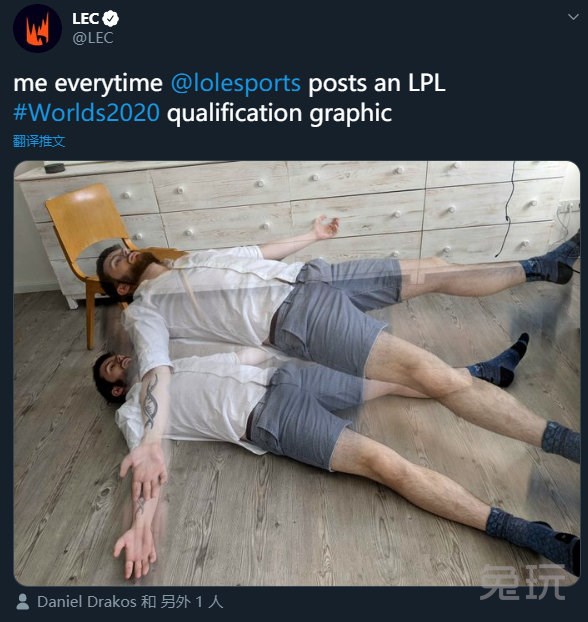
Task: Click the tweet text "me everytime"
Action: pyautogui.click(x=88, y=83)
